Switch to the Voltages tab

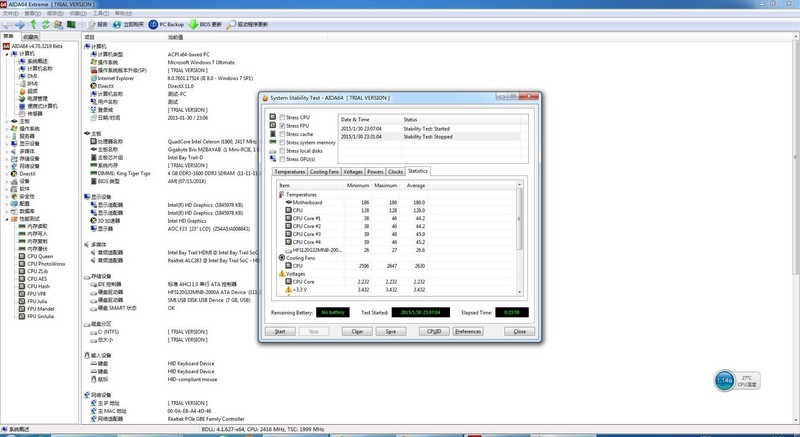(353, 172)
